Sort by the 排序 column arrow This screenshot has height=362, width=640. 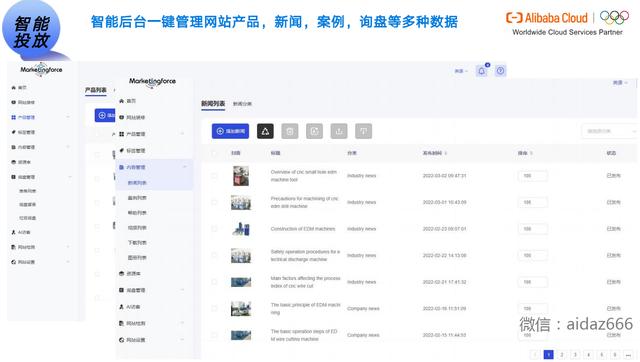point(531,153)
